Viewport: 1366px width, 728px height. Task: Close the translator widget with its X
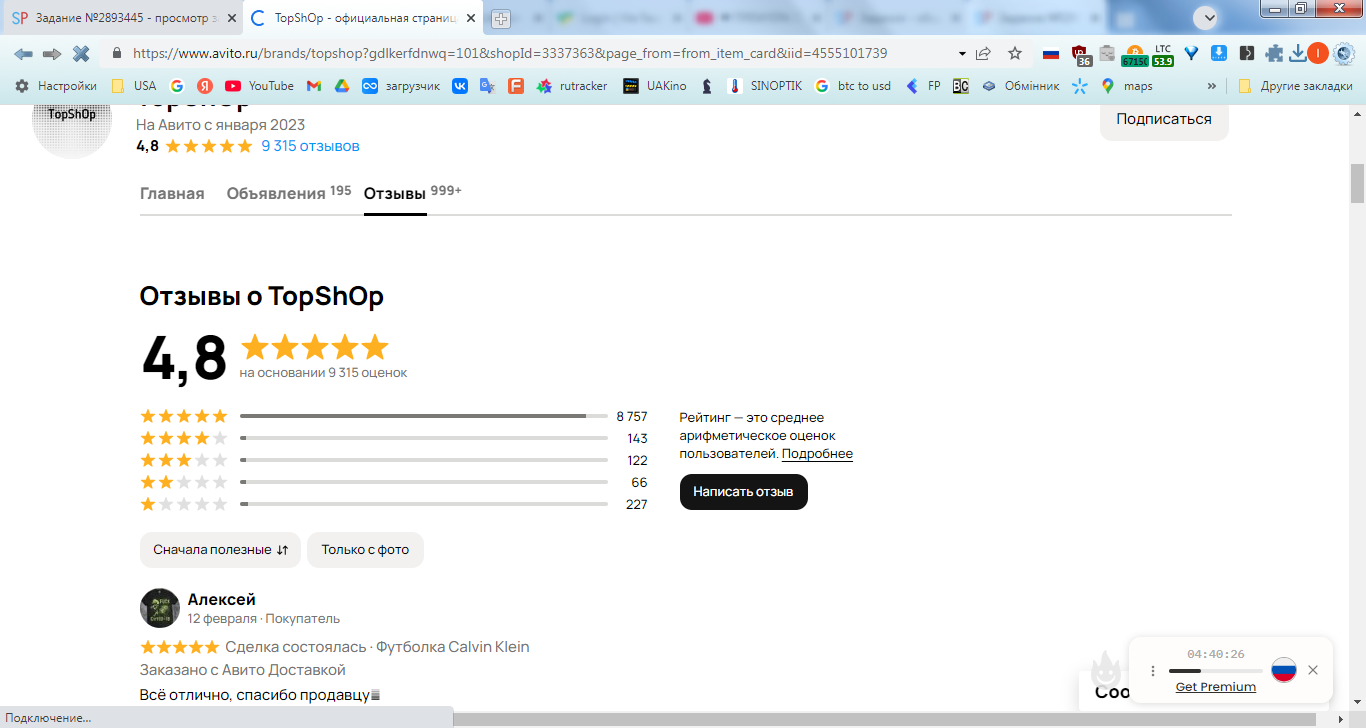(x=1313, y=670)
